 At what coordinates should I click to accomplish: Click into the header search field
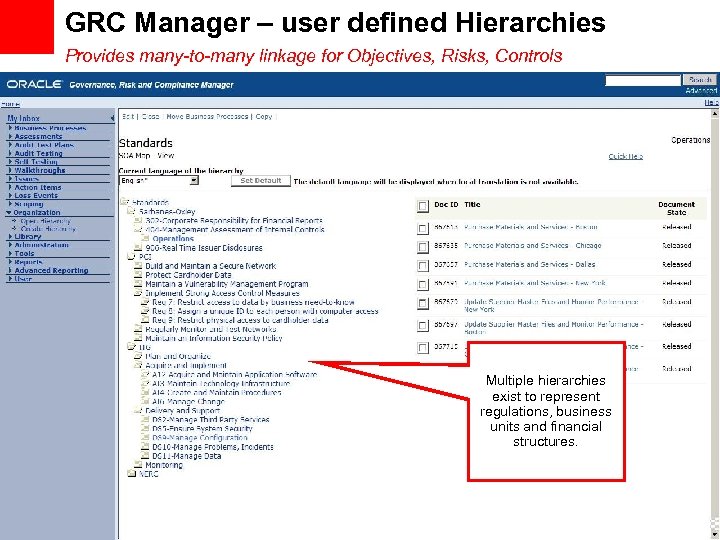point(642,80)
